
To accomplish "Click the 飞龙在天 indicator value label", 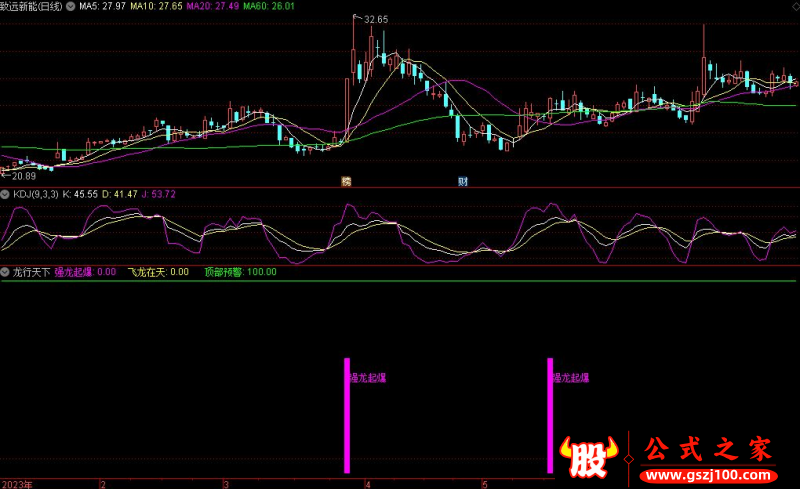I will click(159, 271).
